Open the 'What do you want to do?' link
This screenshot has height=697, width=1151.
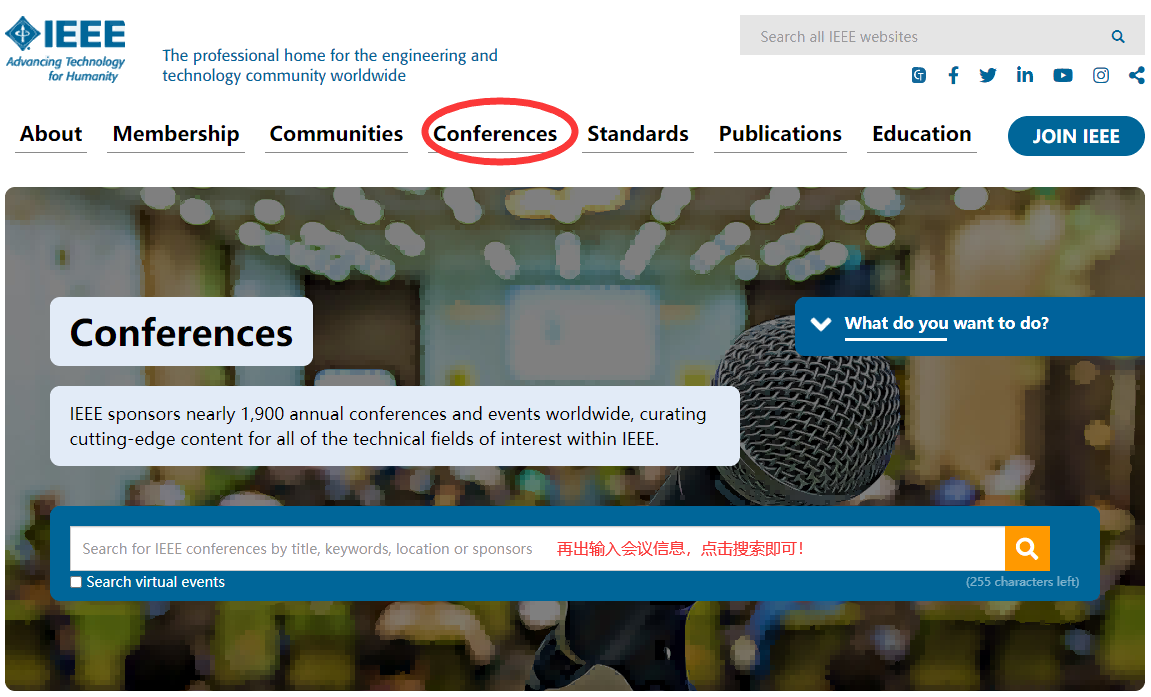pos(946,324)
